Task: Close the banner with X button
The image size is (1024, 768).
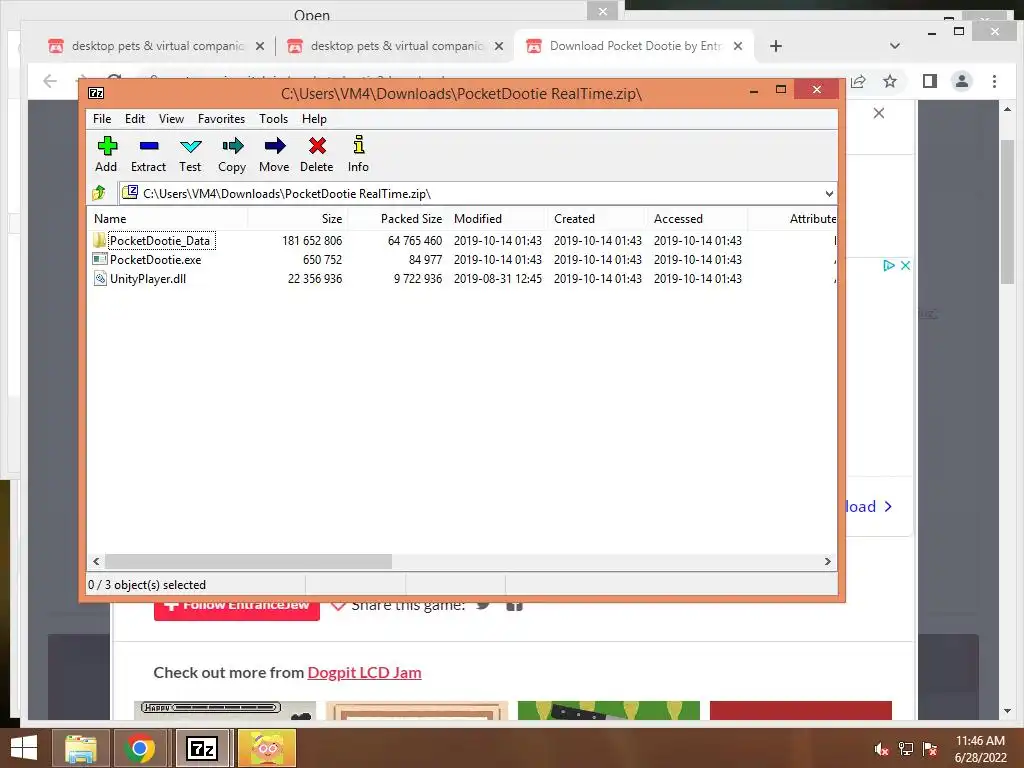Action: (x=879, y=113)
